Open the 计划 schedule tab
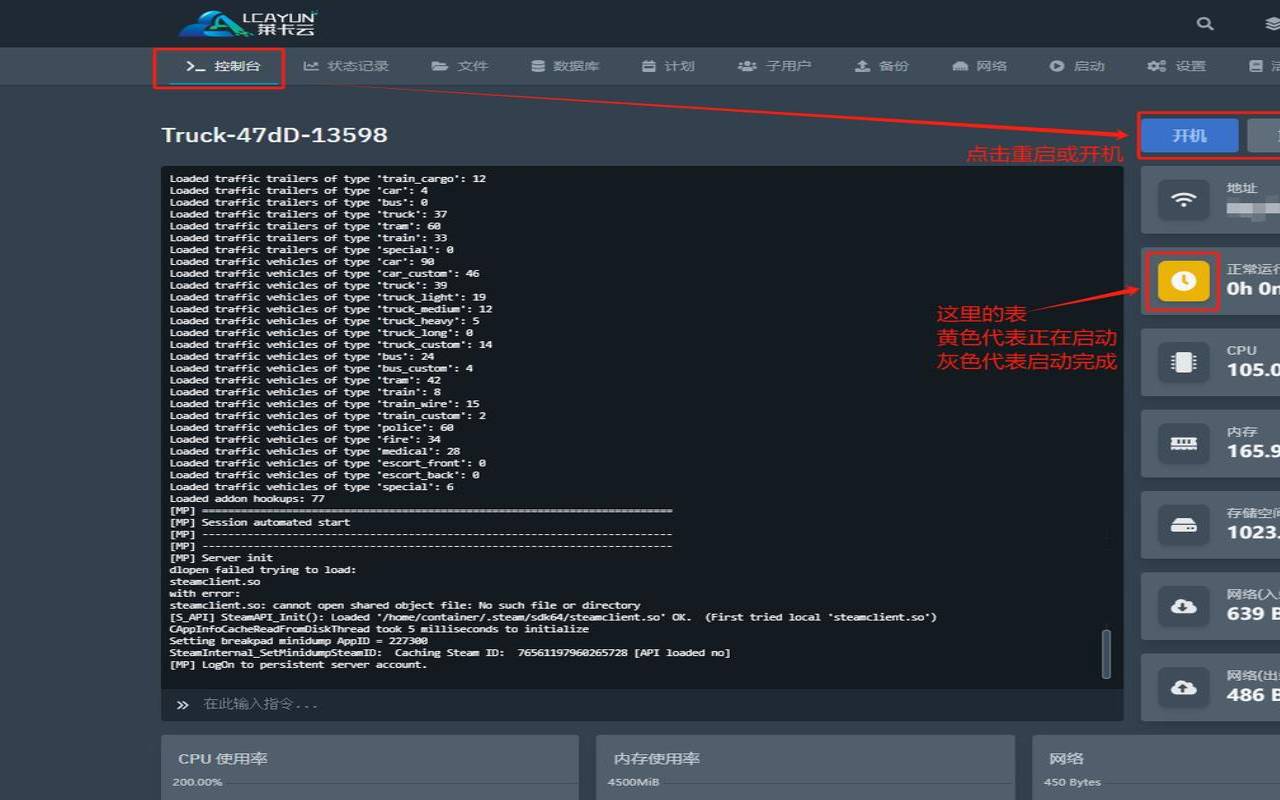 tap(668, 66)
